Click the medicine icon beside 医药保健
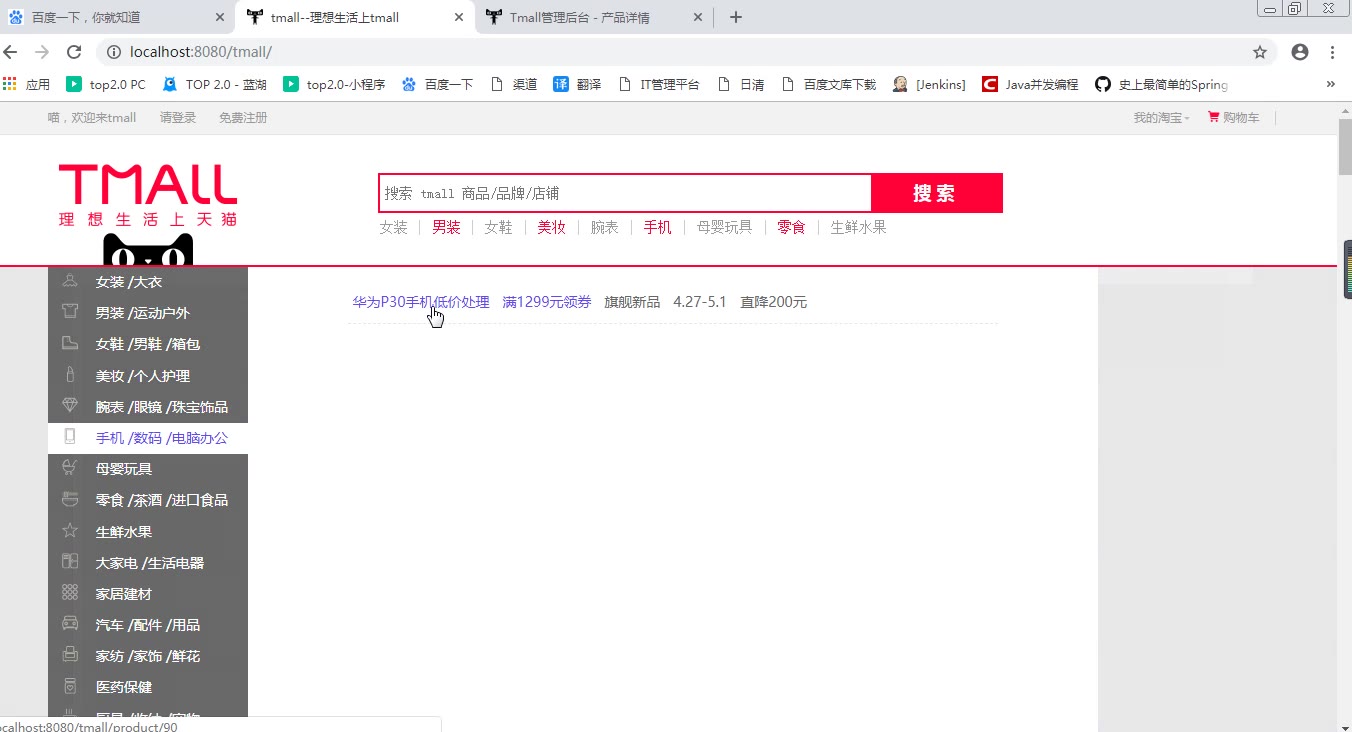The width and height of the screenshot is (1352, 732). [x=70, y=686]
